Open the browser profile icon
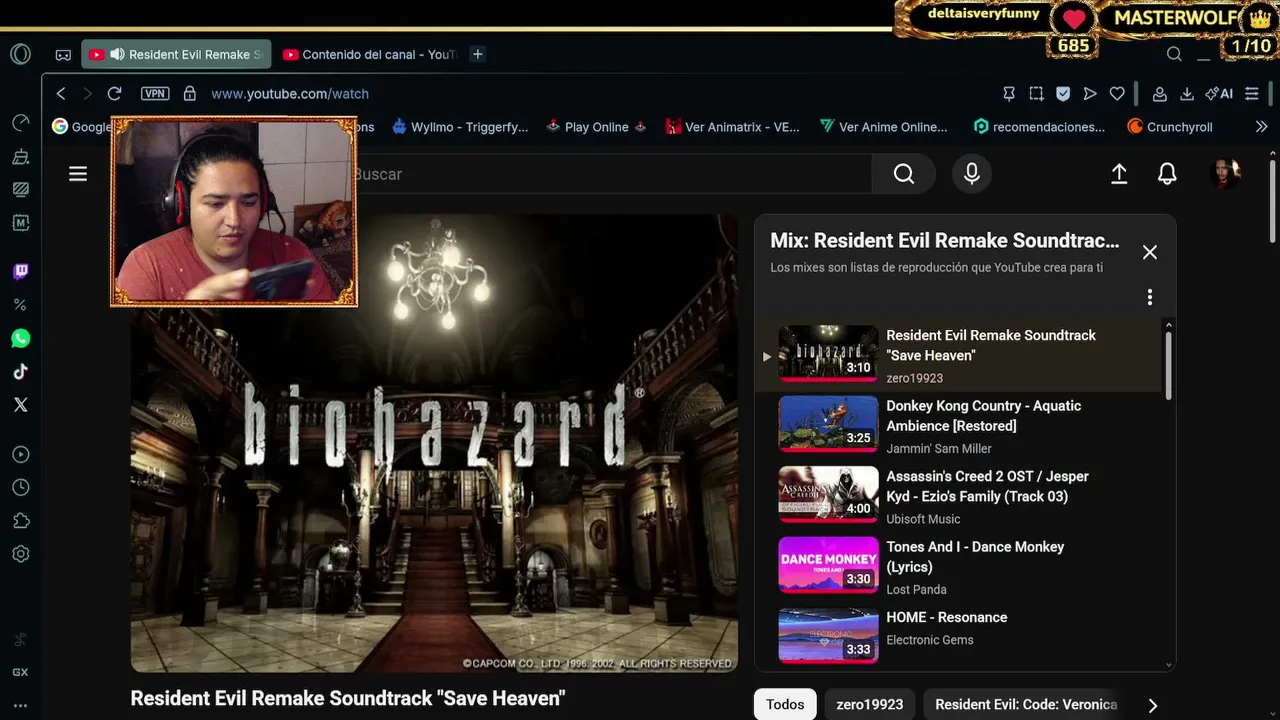Image resolution: width=1280 pixels, height=720 pixels. (1160, 93)
